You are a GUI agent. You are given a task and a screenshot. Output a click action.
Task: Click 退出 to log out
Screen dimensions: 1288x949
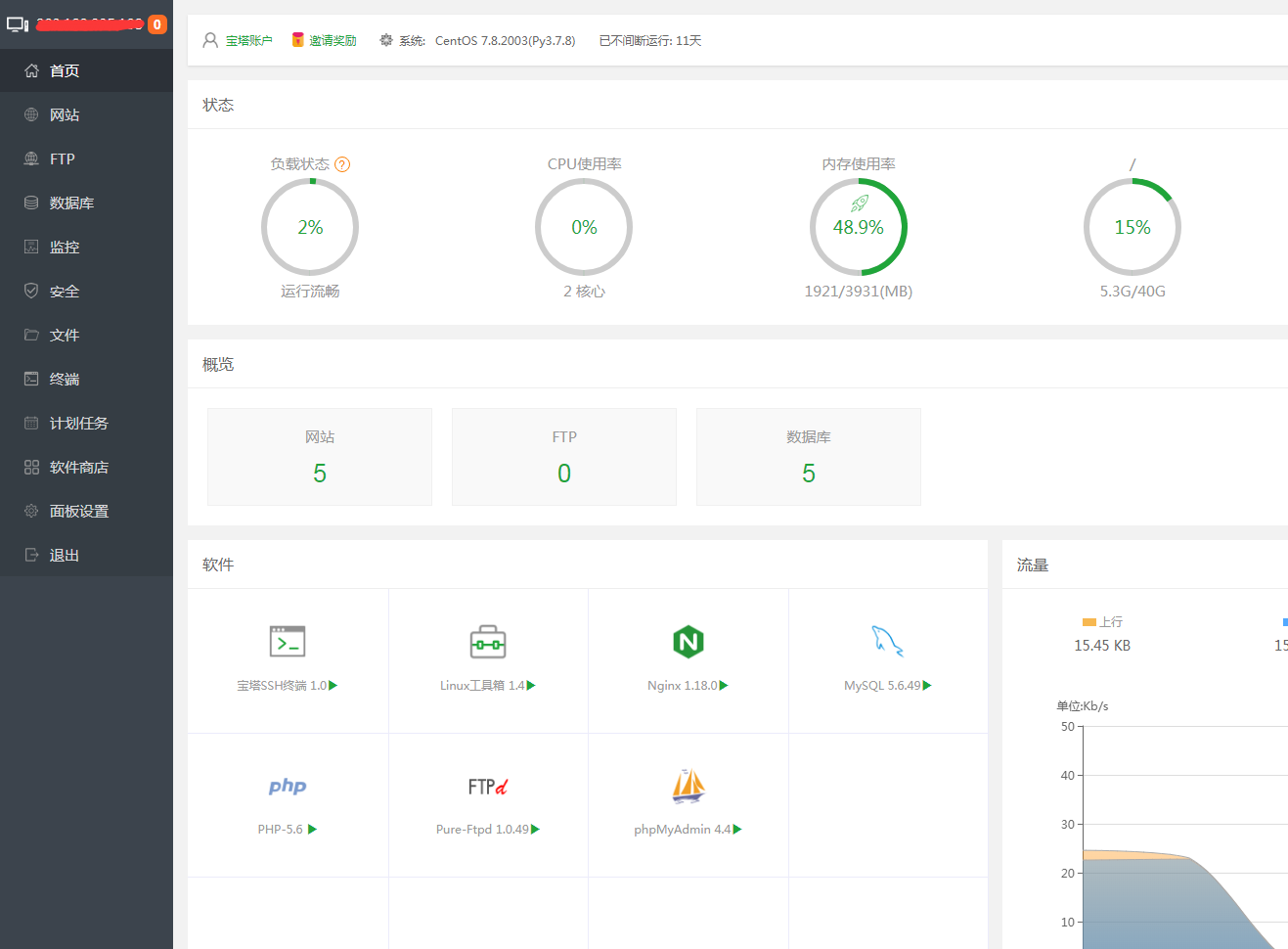86,555
